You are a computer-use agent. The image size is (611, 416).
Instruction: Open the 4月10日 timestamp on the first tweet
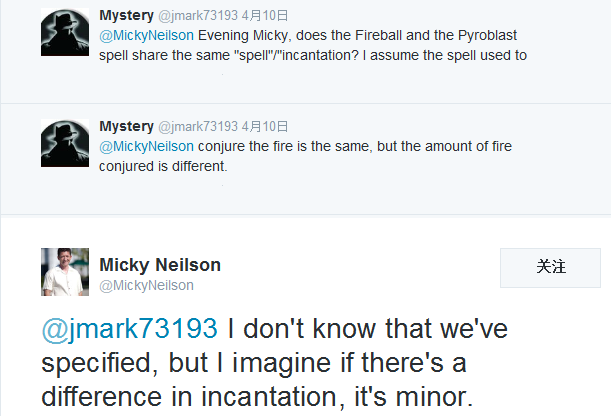[265, 16]
